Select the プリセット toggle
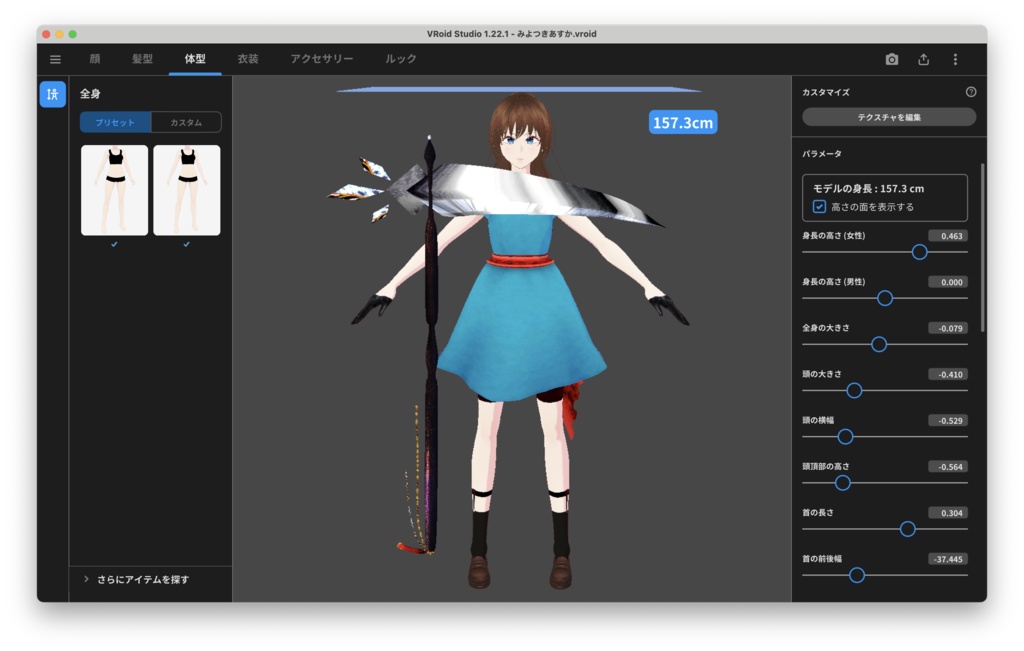 click(116, 122)
